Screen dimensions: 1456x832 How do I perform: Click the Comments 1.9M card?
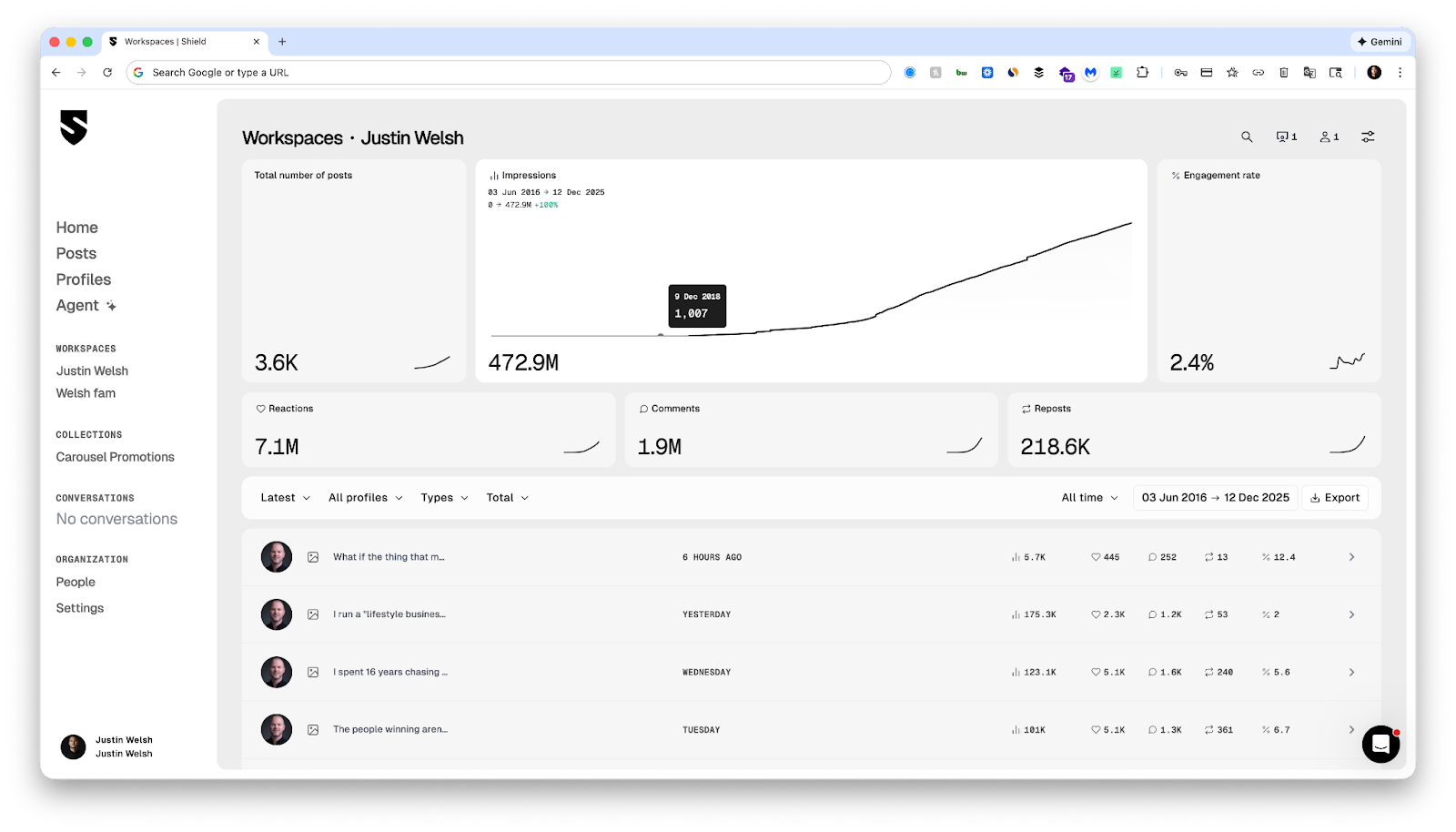click(x=811, y=430)
